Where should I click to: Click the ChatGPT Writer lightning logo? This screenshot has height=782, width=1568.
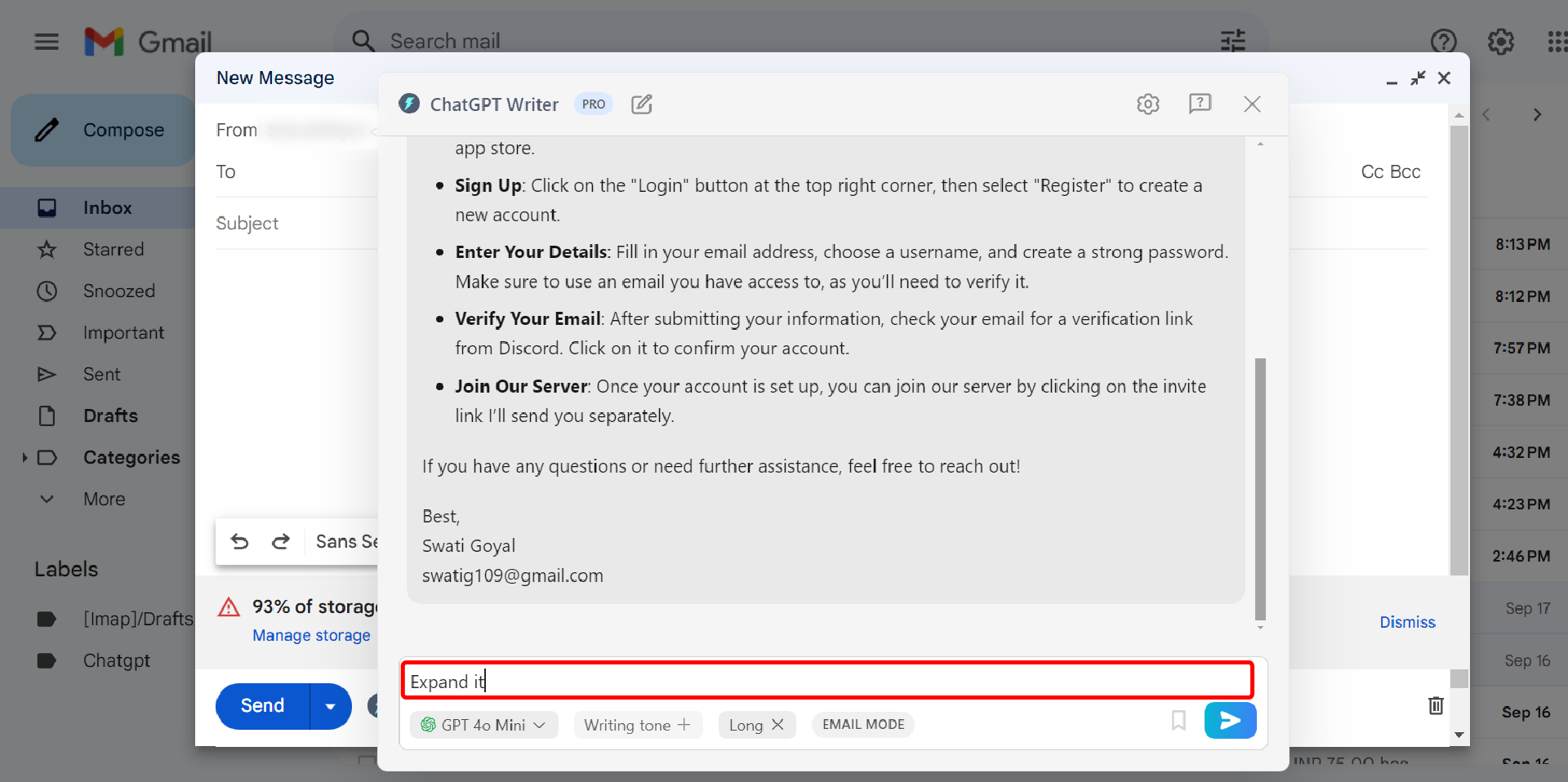tap(409, 104)
